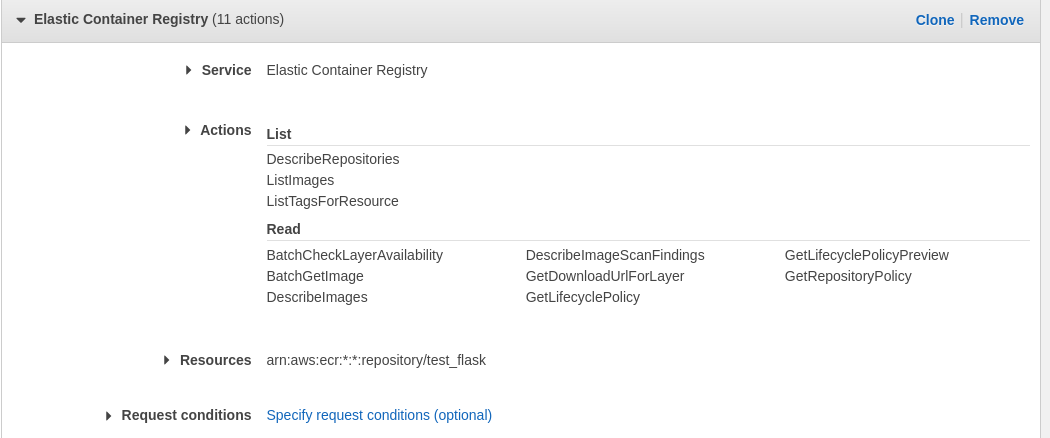This screenshot has width=1050, height=438.
Task: Clone the Elastic Container Registry statement
Action: (x=935, y=20)
